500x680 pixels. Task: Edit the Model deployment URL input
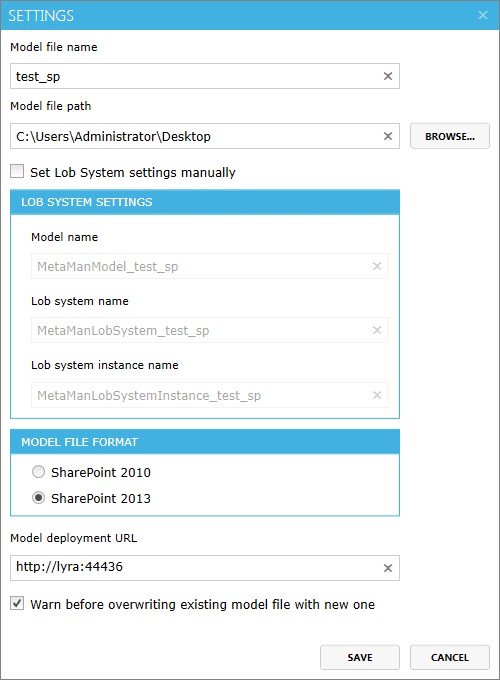point(205,568)
